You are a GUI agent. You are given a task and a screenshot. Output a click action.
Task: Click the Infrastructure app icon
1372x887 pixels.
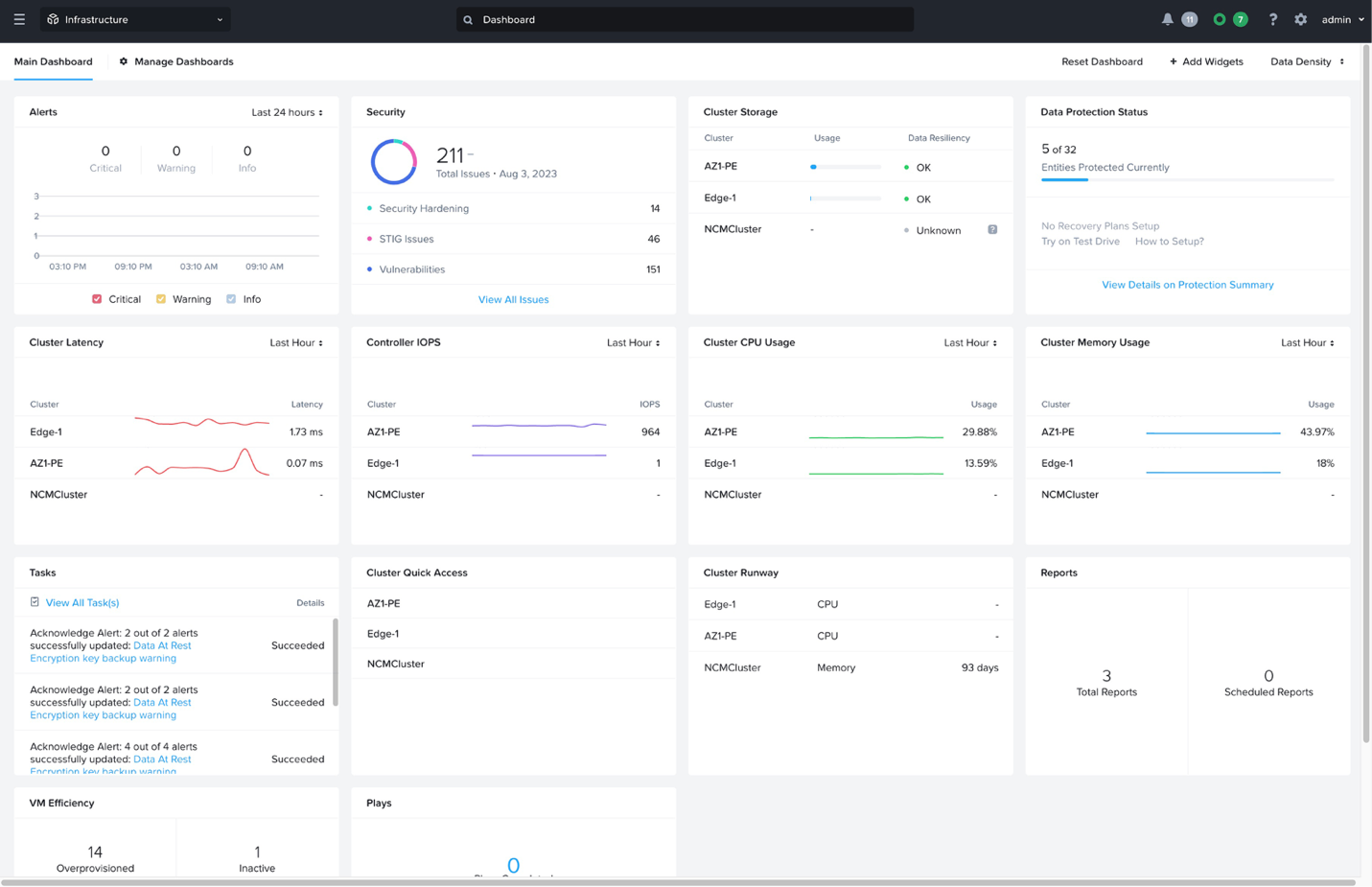click(53, 19)
